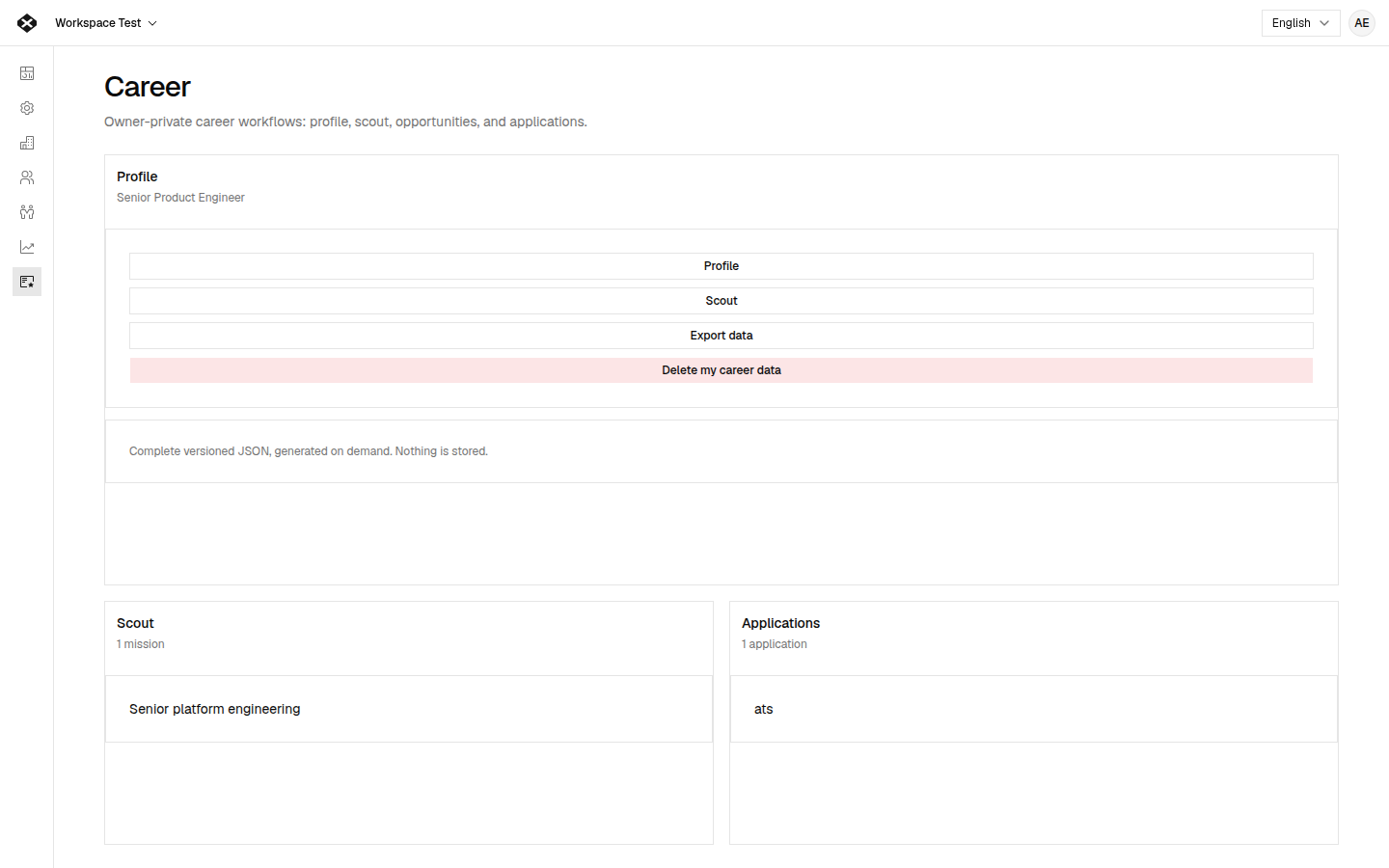The height and width of the screenshot is (868, 1389).
Task: Open the AE user avatar menu
Action: coord(1362,23)
